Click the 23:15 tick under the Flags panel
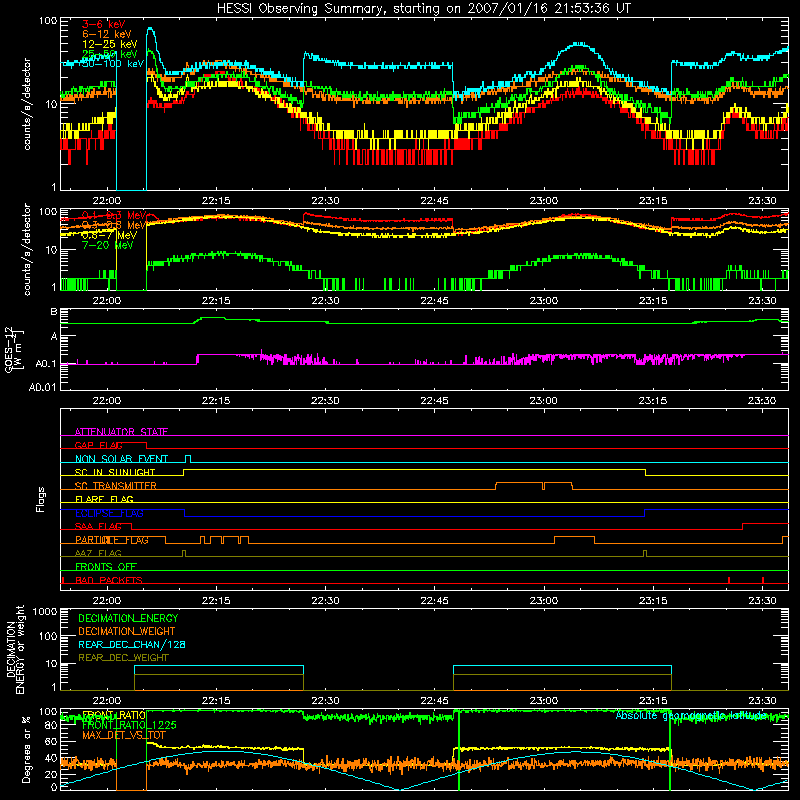 (x=653, y=601)
